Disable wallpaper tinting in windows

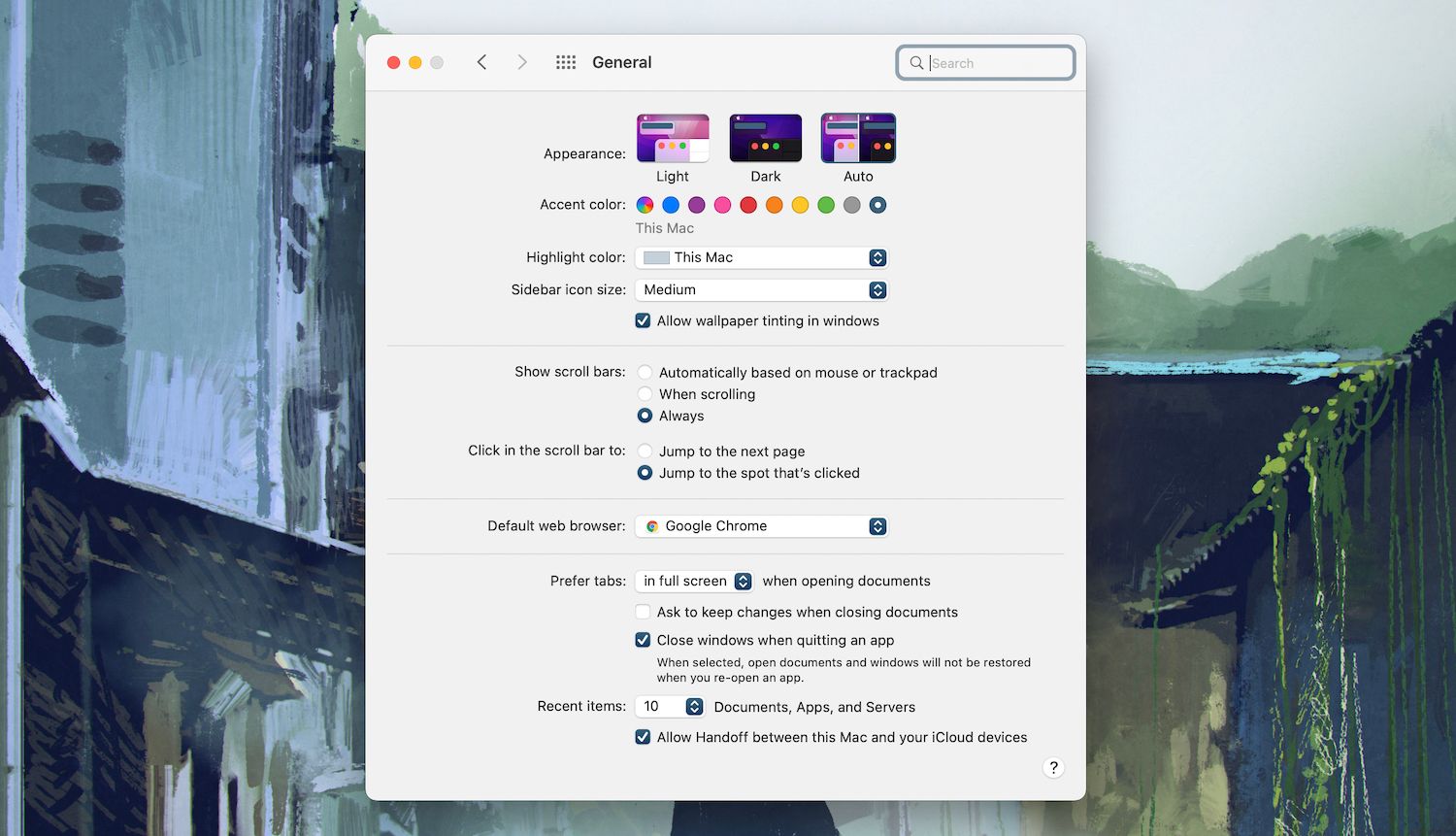(643, 320)
